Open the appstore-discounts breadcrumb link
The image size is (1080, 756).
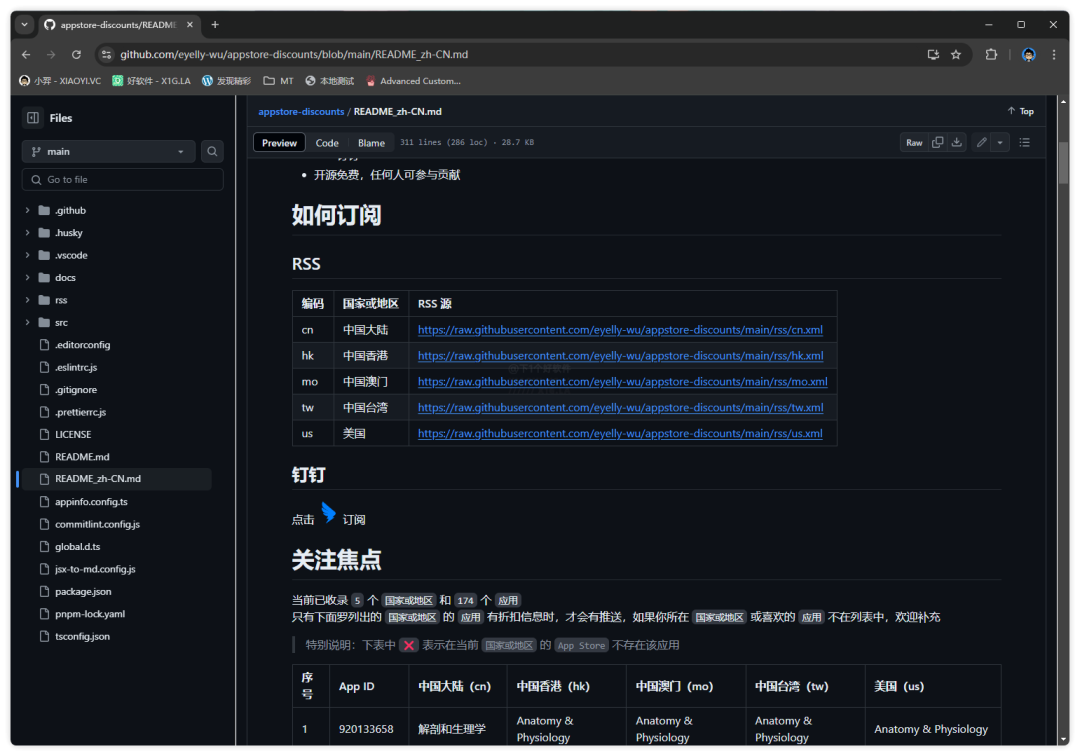click(301, 112)
